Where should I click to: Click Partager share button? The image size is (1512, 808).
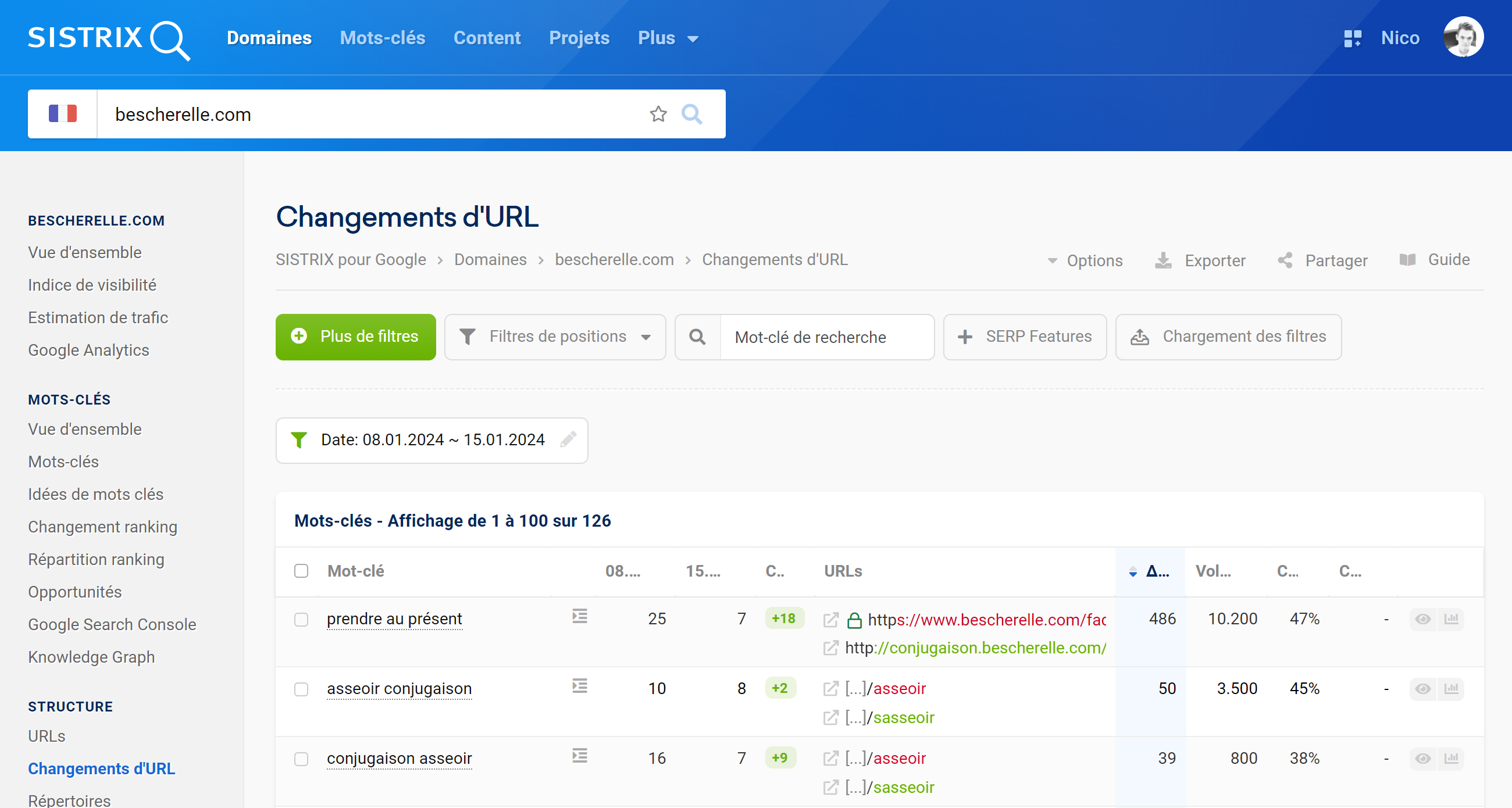pyautogui.click(x=1322, y=260)
